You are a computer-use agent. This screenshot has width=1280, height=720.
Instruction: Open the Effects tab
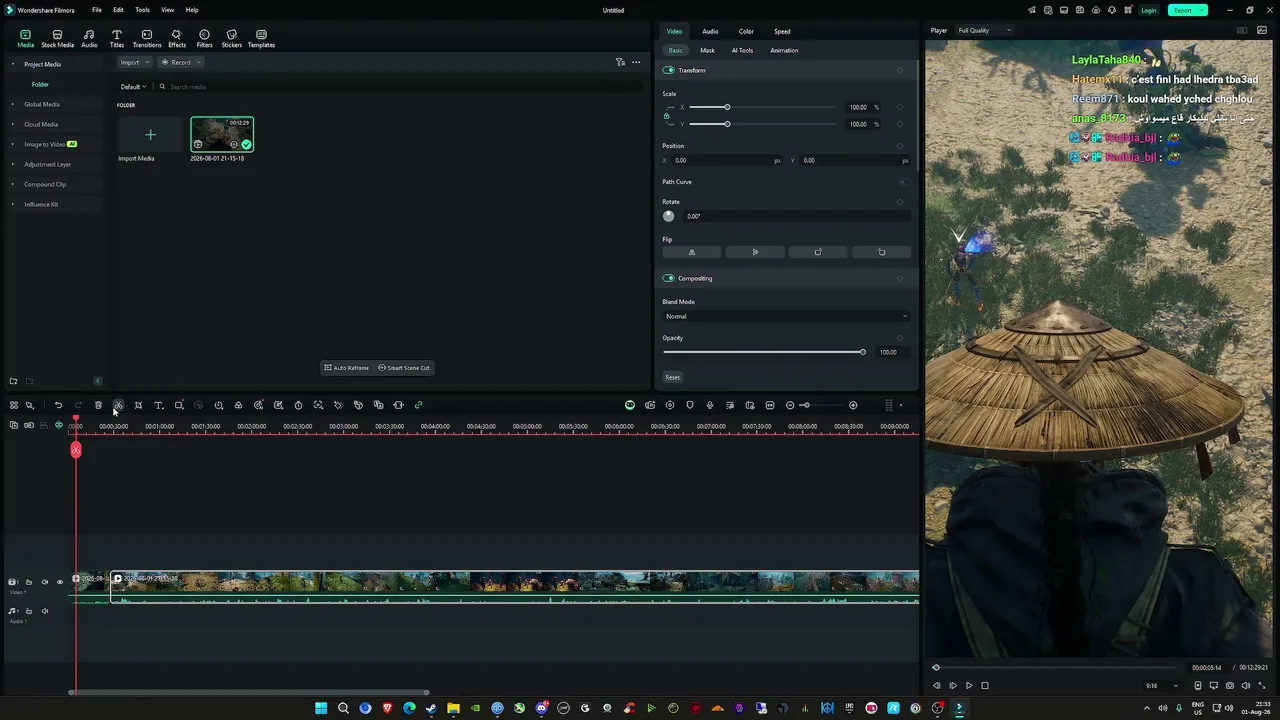177,39
